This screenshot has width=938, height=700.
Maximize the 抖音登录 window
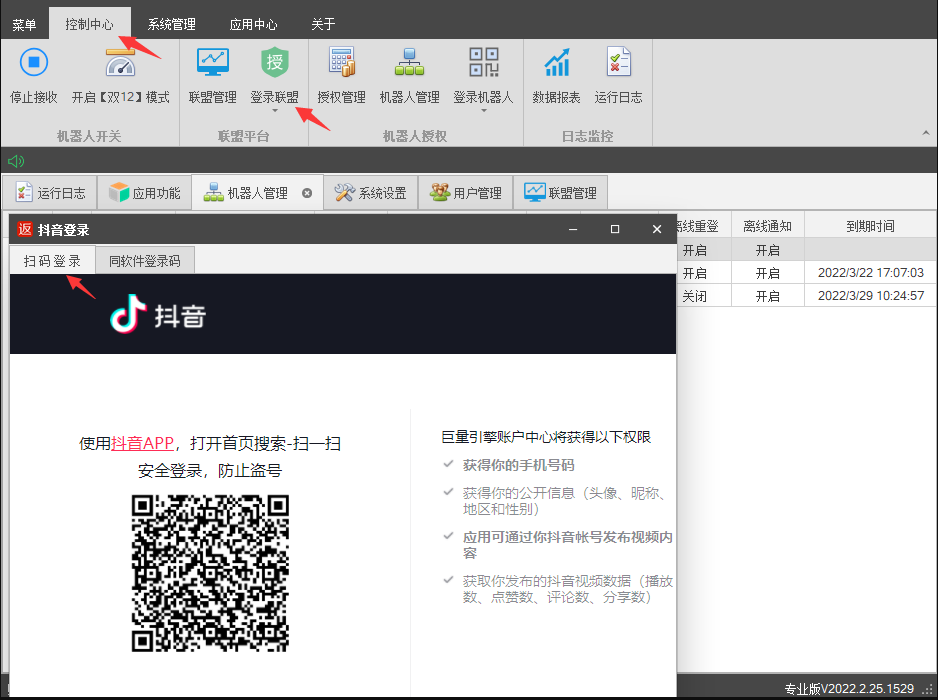pos(615,229)
